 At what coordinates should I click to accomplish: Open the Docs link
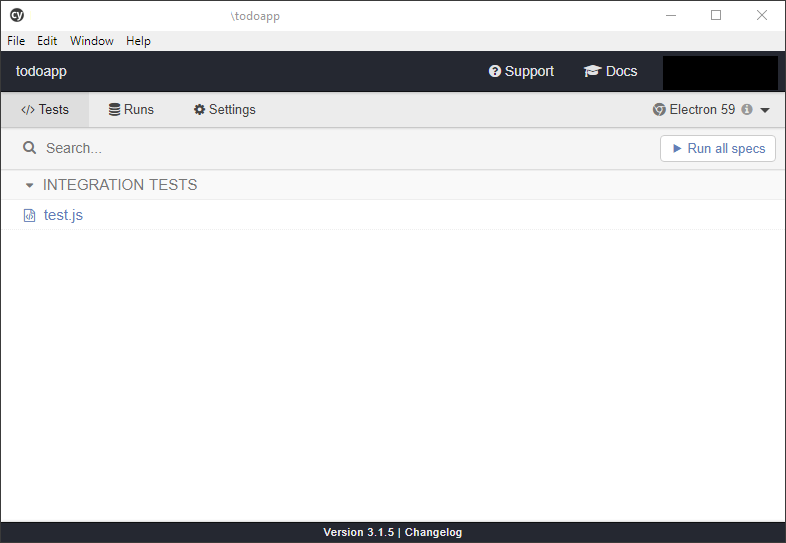[610, 72]
